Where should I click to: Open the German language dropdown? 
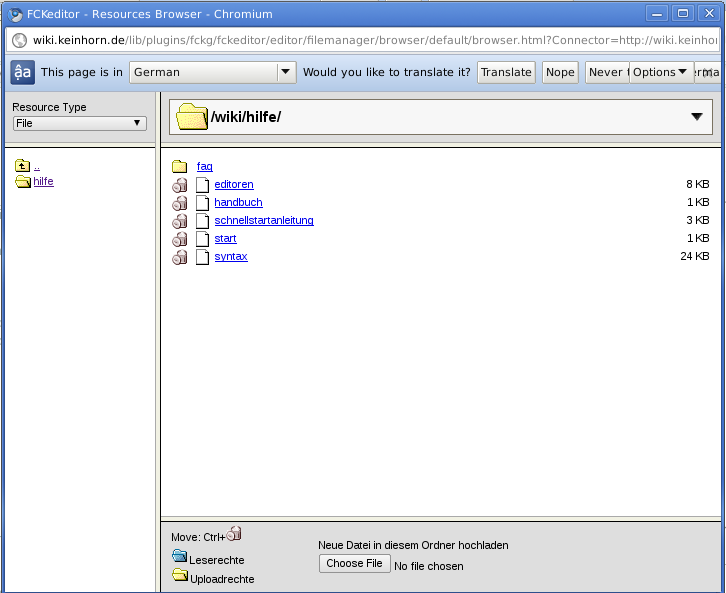pos(213,72)
